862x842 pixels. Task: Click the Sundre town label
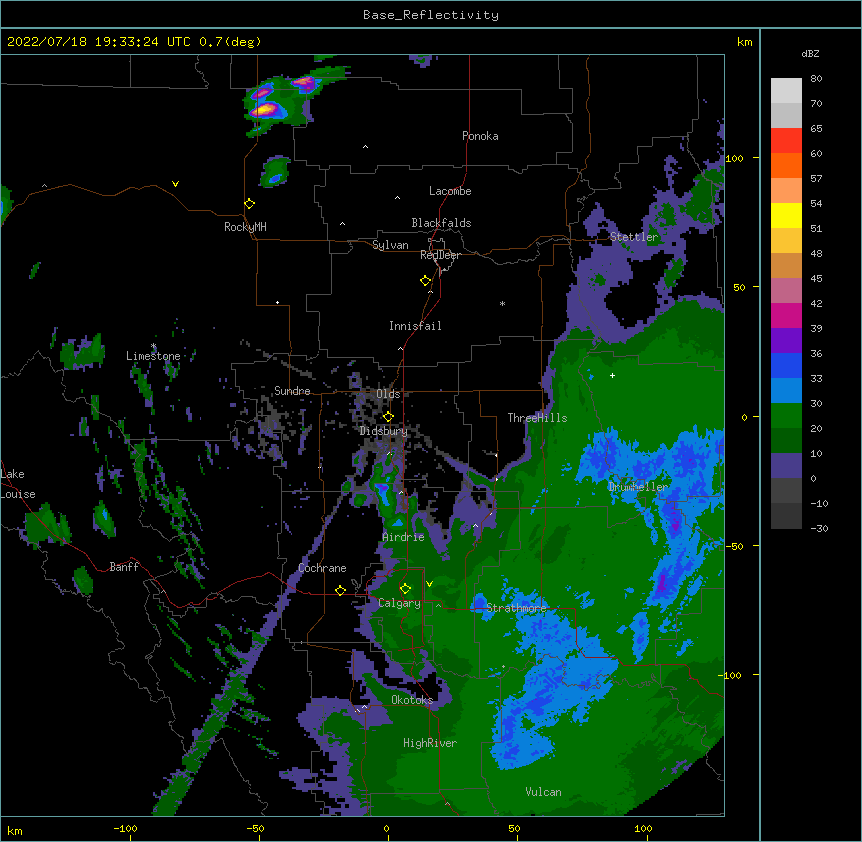(x=292, y=391)
